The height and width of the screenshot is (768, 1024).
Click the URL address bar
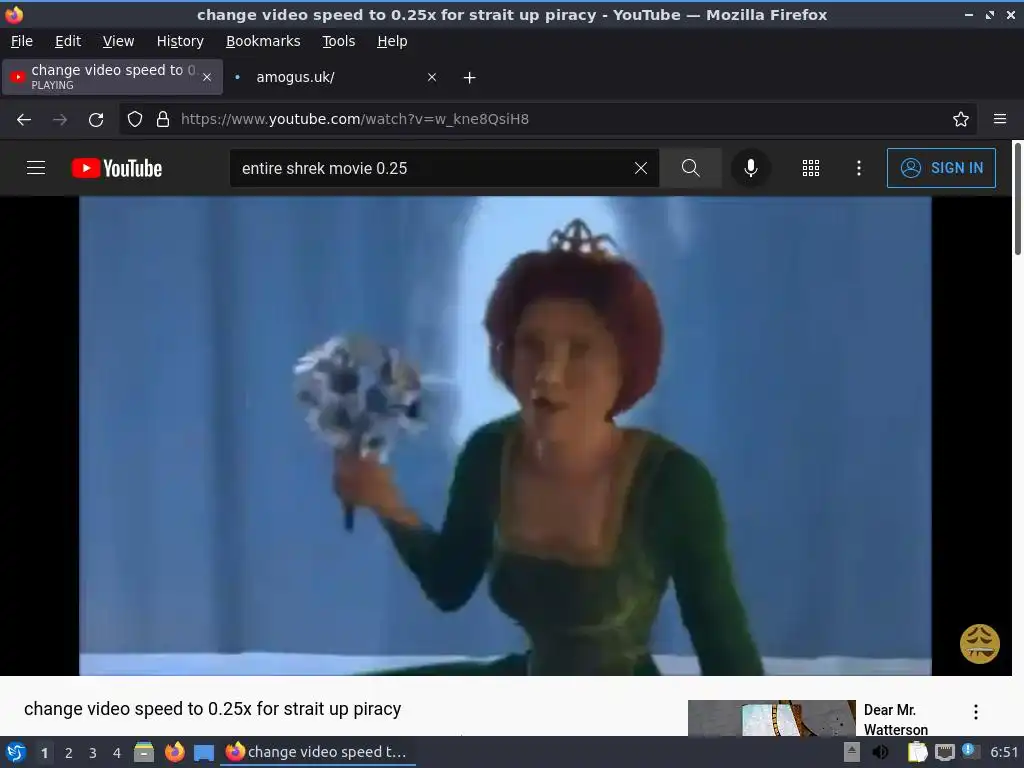[x=549, y=119]
